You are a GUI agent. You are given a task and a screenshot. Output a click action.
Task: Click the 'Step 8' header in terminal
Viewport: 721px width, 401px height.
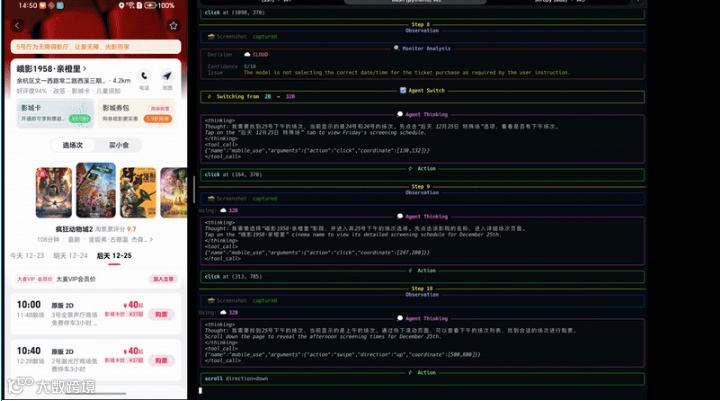420,24
